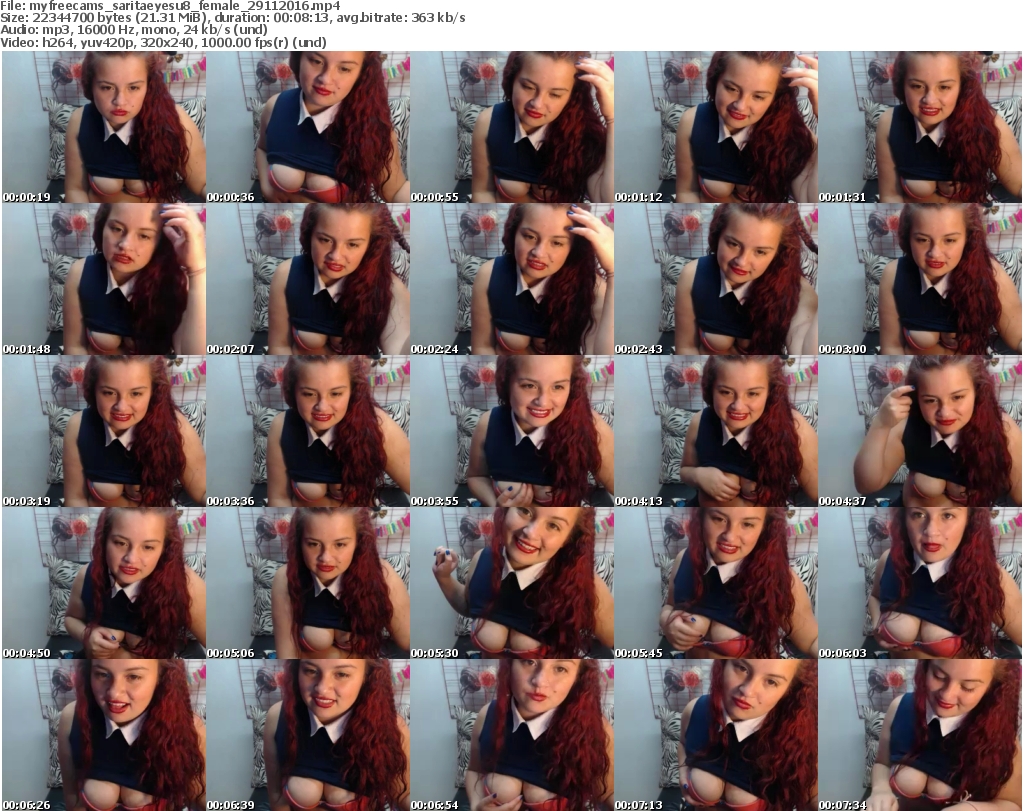Select the frame at 00:00:36

[308, 127]
